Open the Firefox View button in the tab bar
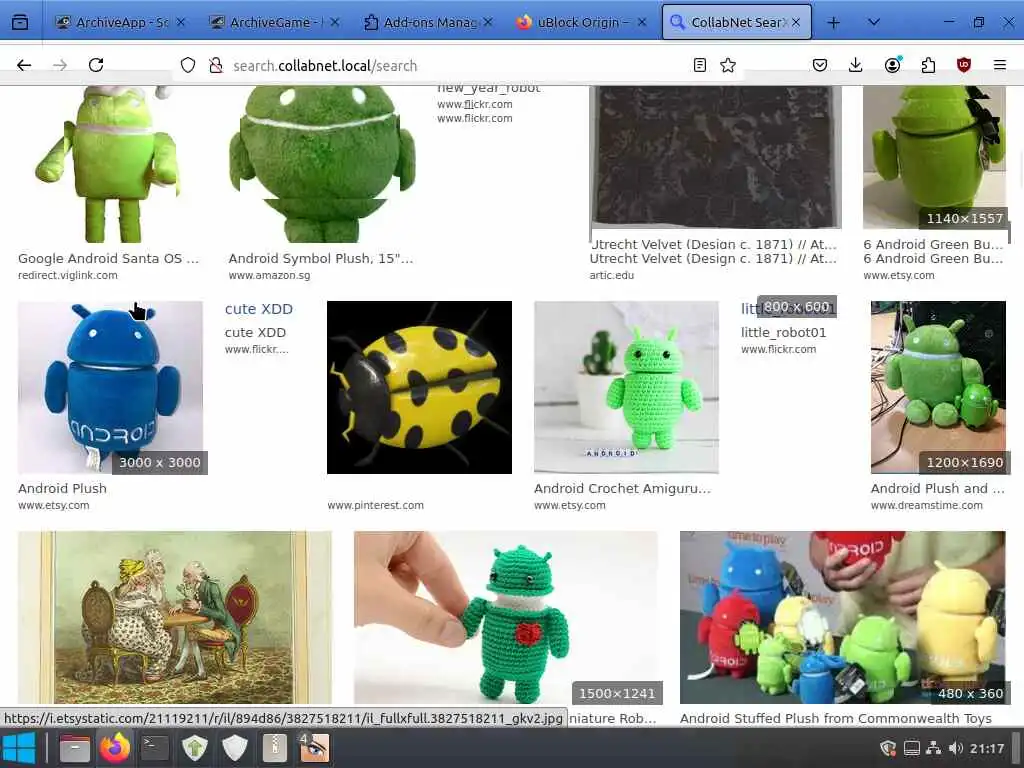The width and height of the screenshot is (1024, 768). tap(20, 22)
